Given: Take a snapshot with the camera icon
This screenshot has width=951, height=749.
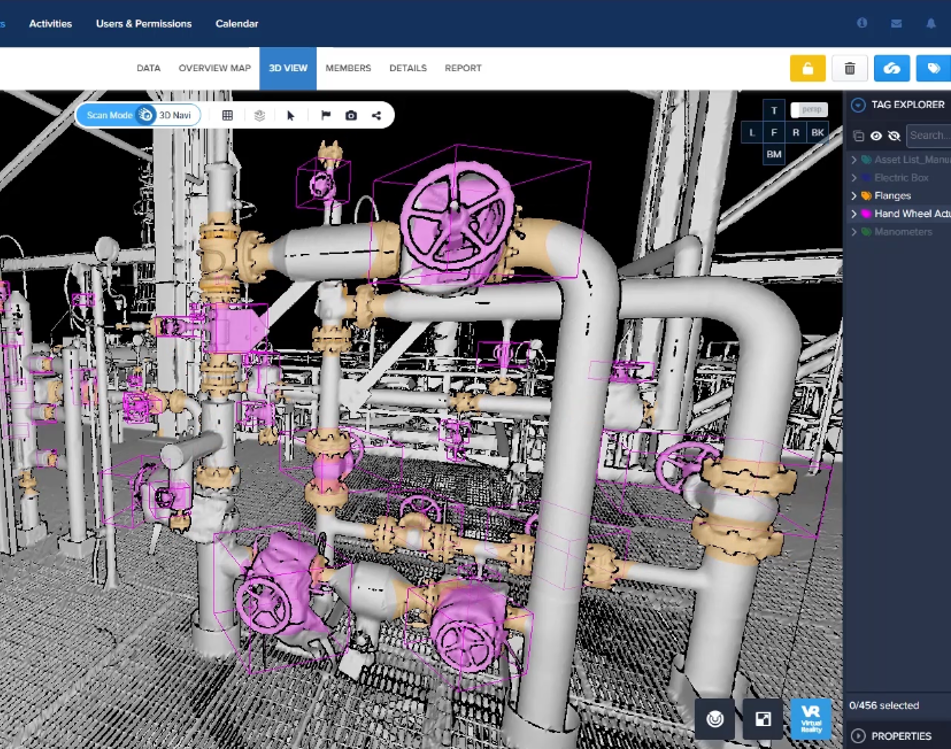Looking at the screenshot, I should click(x=351, y=115).
